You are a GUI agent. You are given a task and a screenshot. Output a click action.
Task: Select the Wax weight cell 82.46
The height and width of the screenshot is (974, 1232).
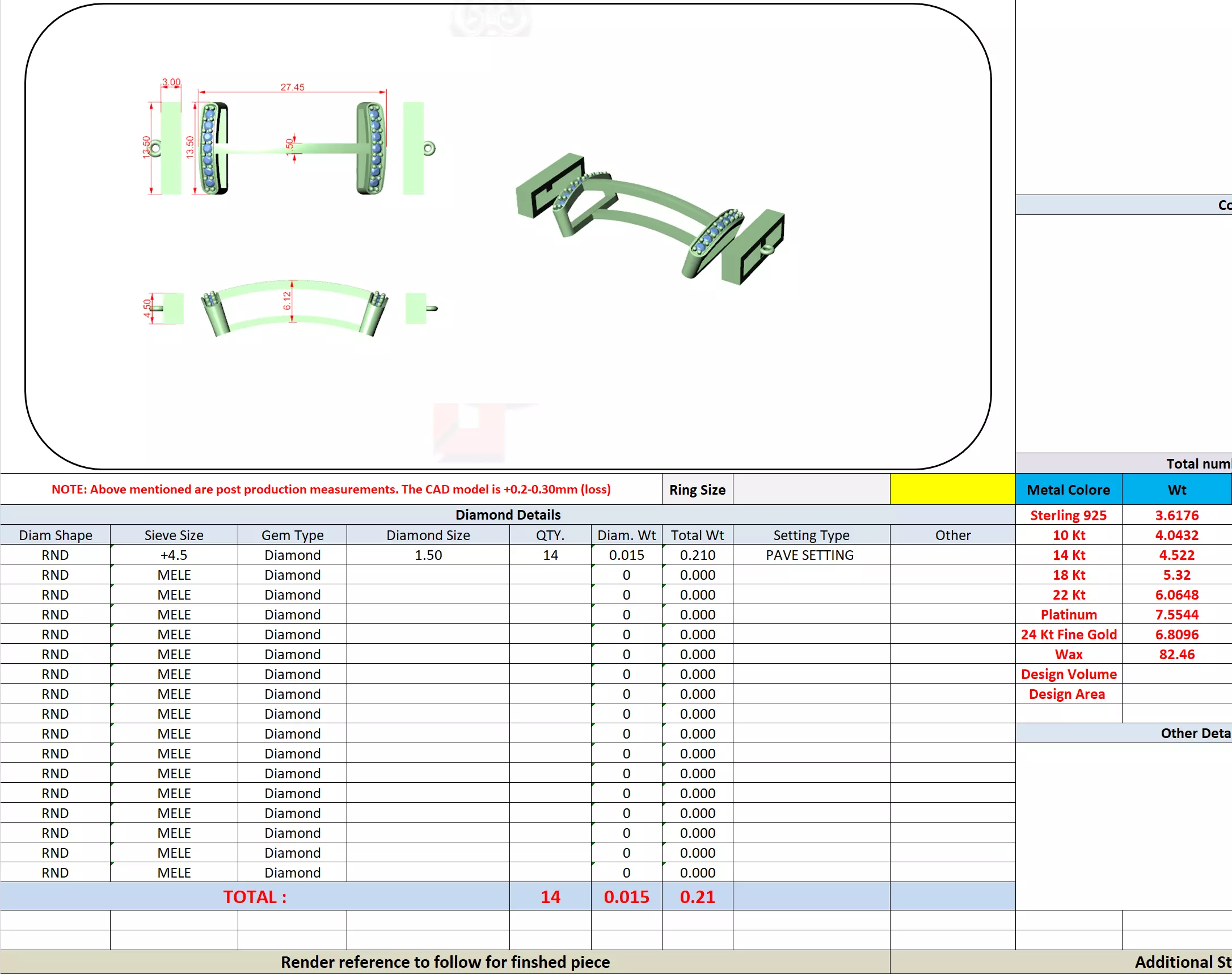(1176, 654)
